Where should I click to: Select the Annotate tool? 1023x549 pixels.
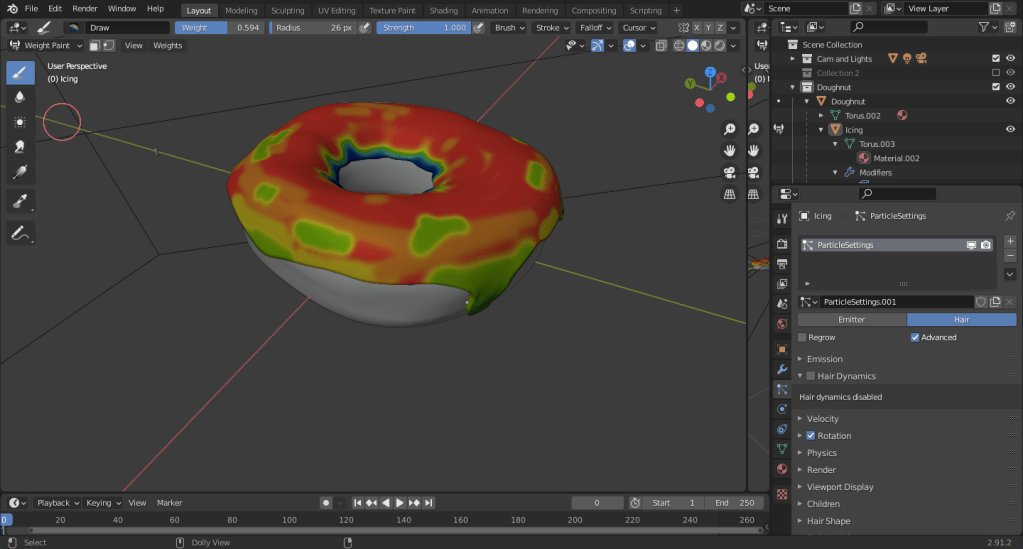(19, 233)
